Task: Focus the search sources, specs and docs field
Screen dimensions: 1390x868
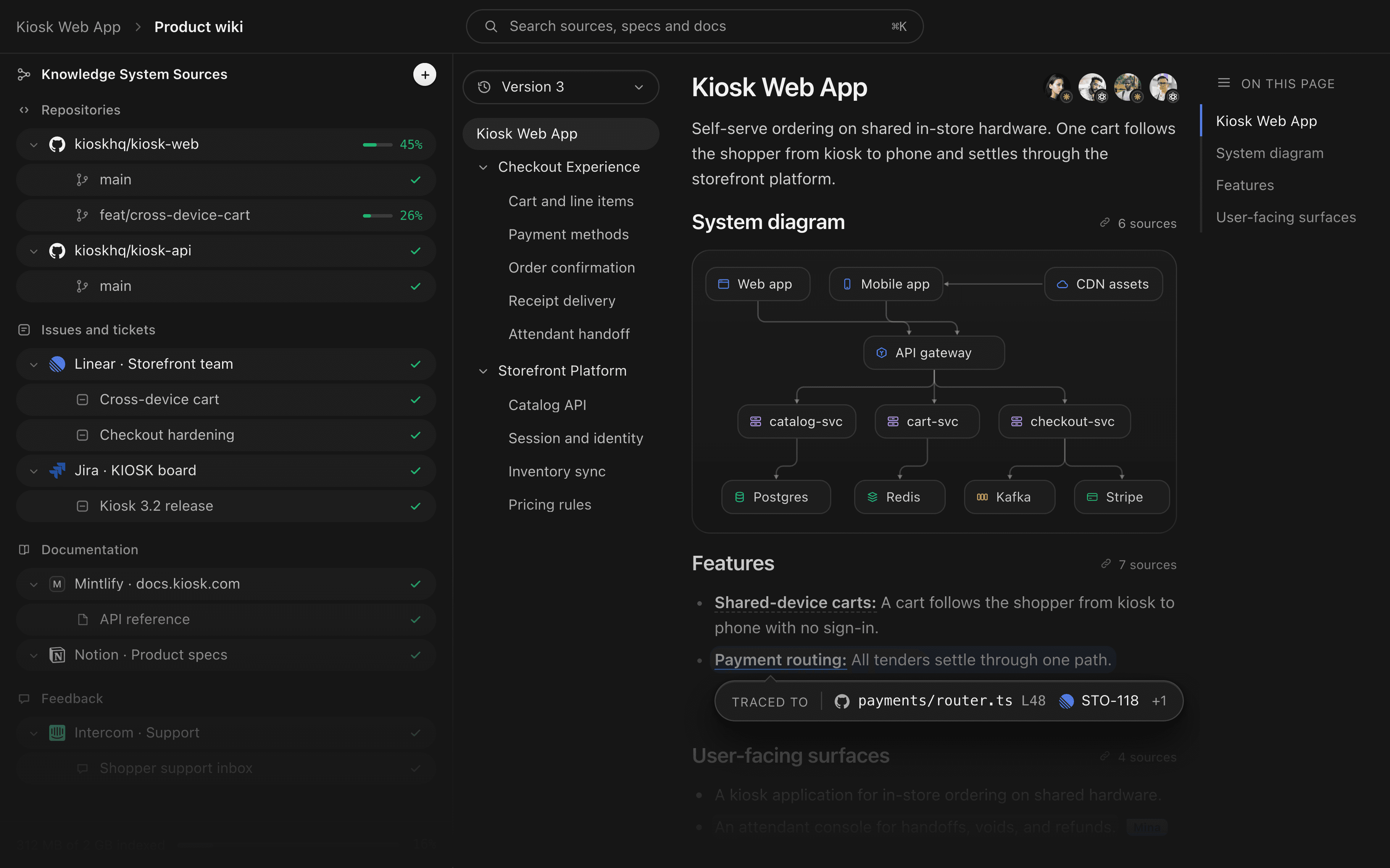Action: coord(694,26)
